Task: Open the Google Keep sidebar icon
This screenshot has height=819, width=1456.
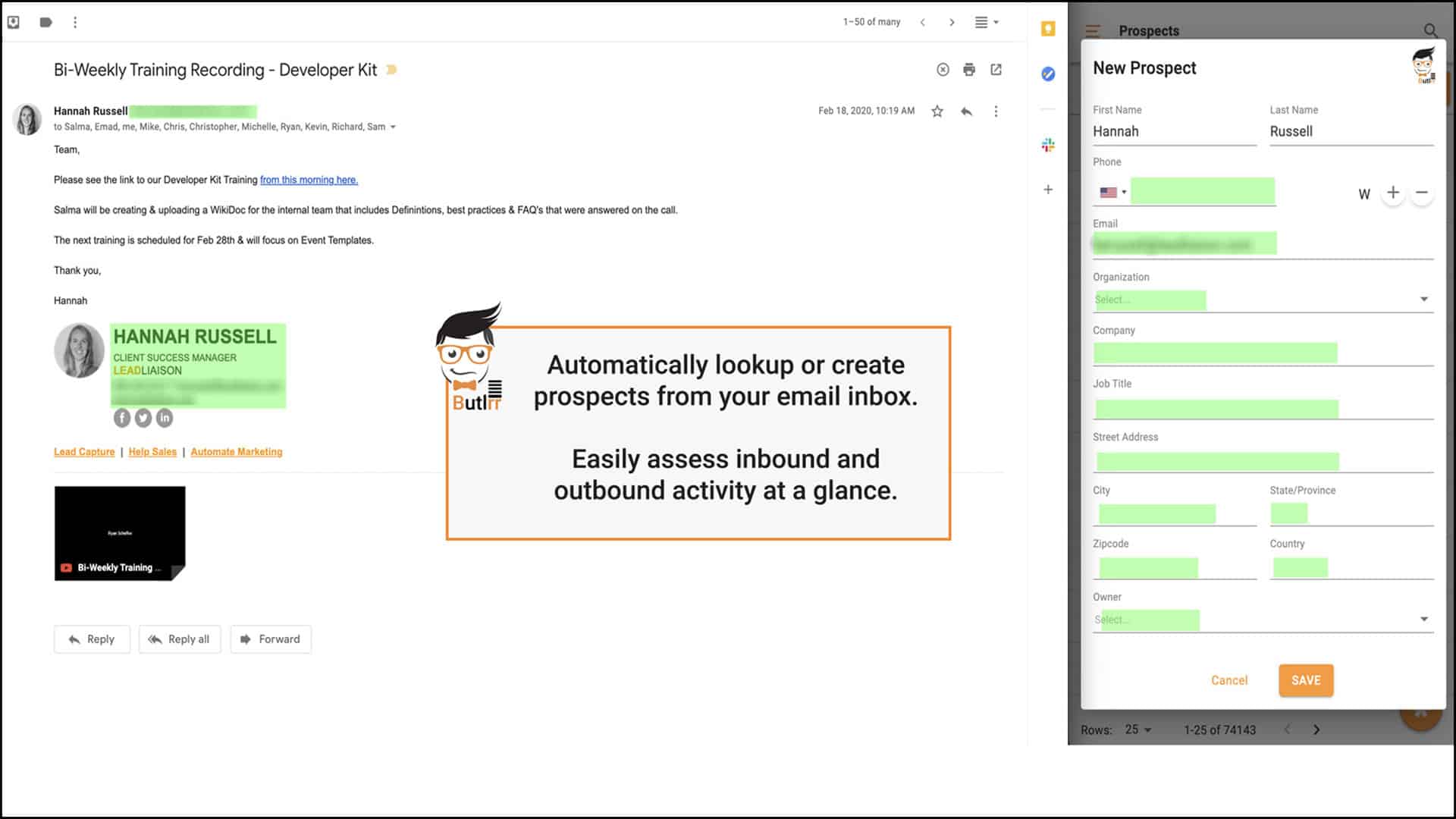Action: 1048,29
